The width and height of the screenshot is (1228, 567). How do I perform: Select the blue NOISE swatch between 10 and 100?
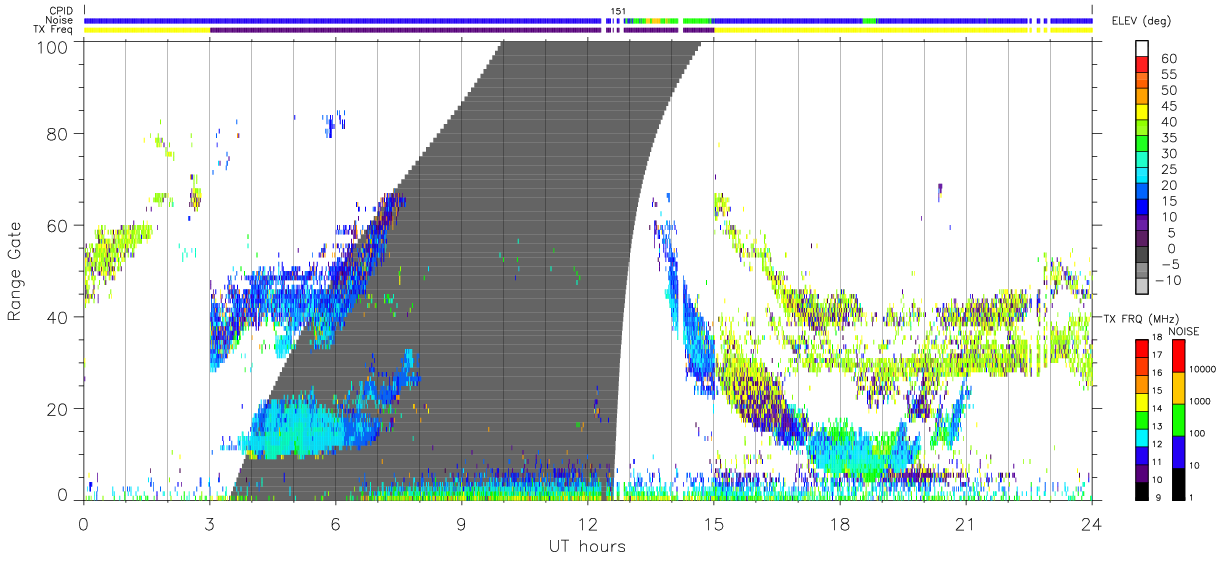(1179, 450)
